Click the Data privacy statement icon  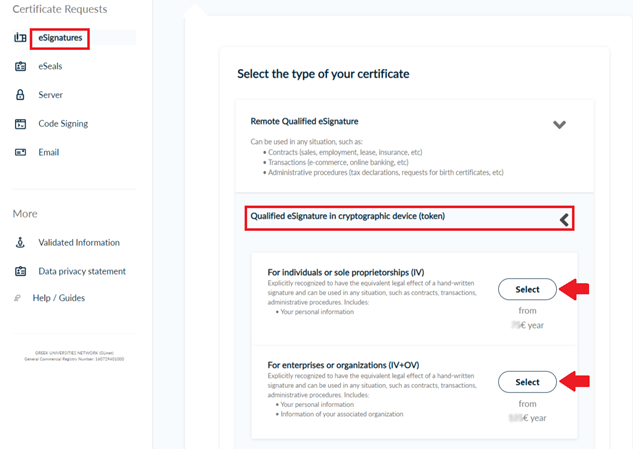[20, 271]
